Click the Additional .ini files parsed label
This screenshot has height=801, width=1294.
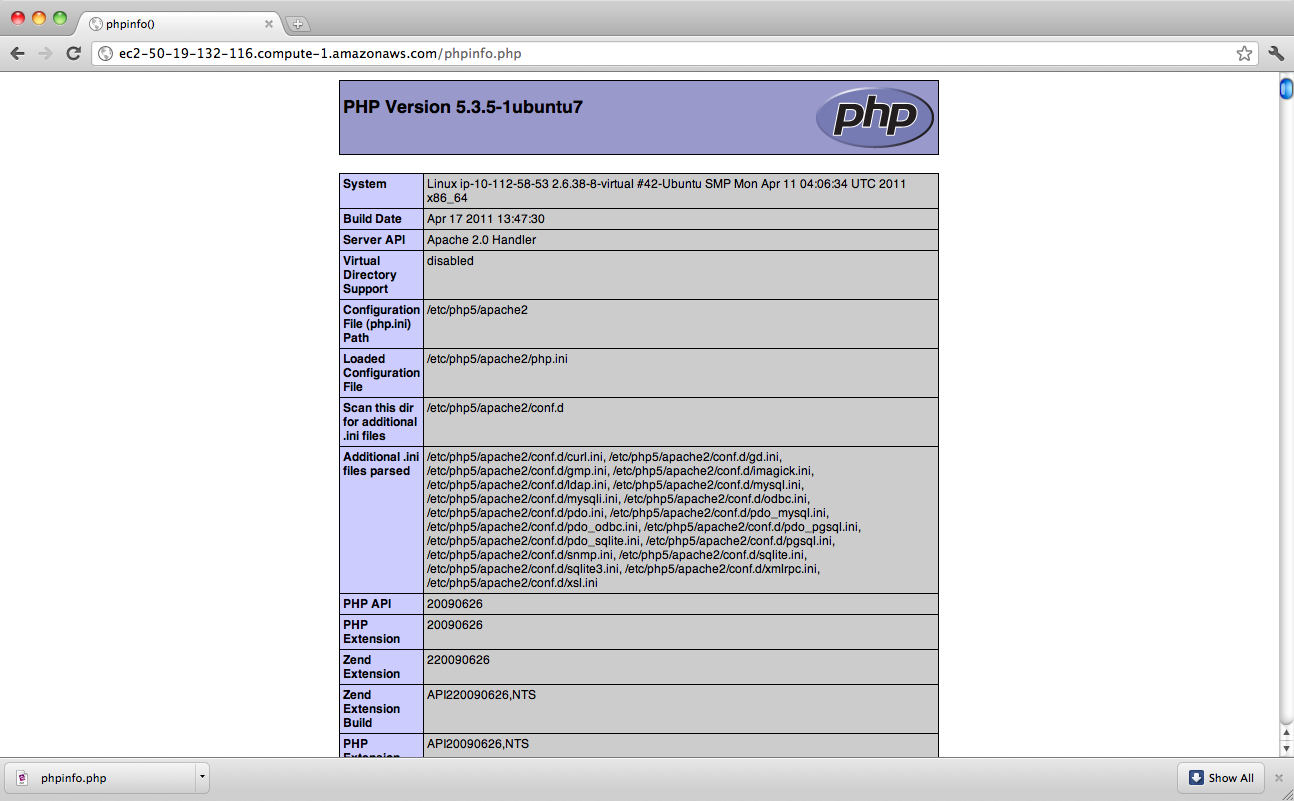(x=381, y=464)
